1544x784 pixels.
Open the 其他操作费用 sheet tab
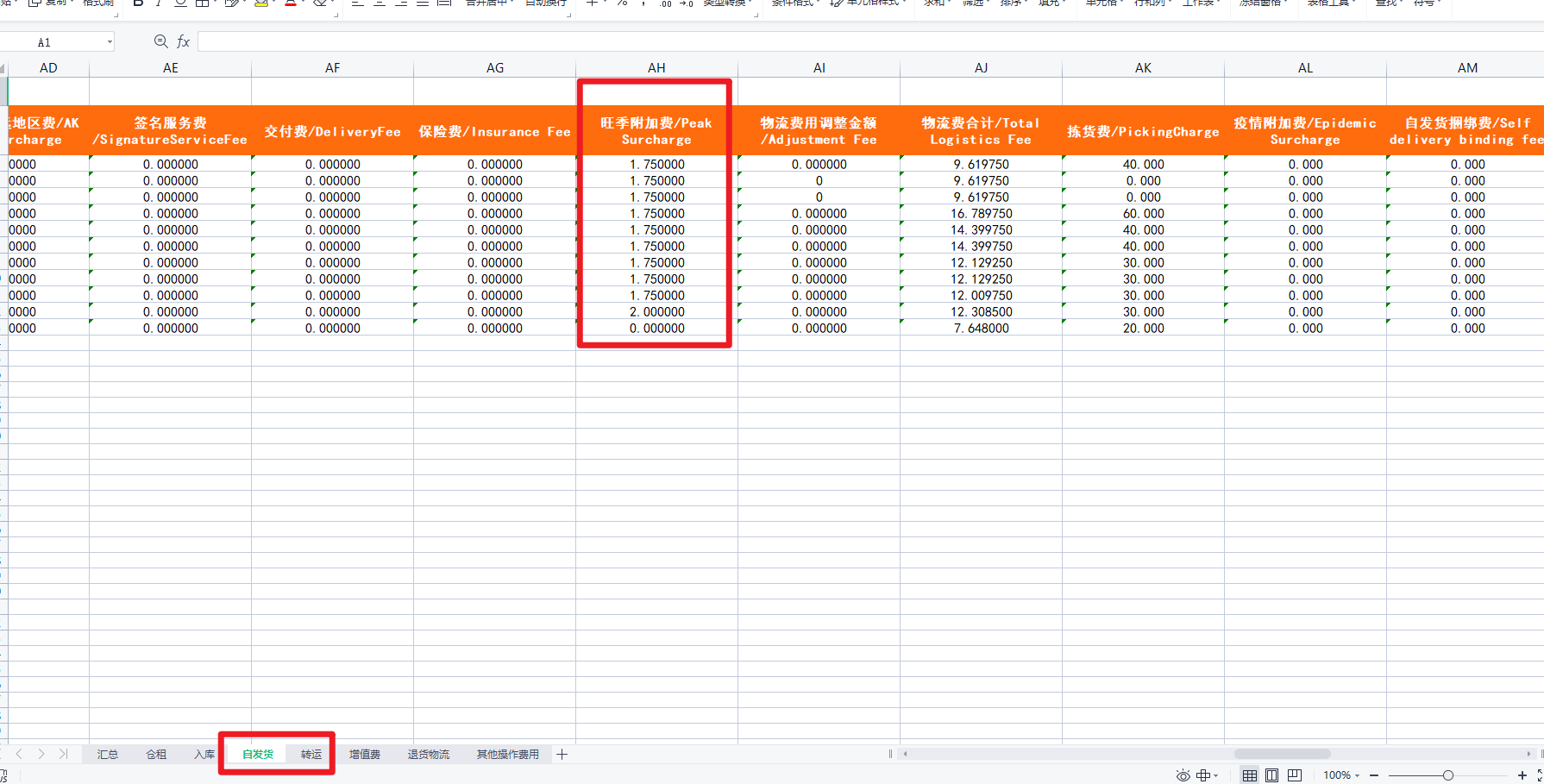point(508,755)
